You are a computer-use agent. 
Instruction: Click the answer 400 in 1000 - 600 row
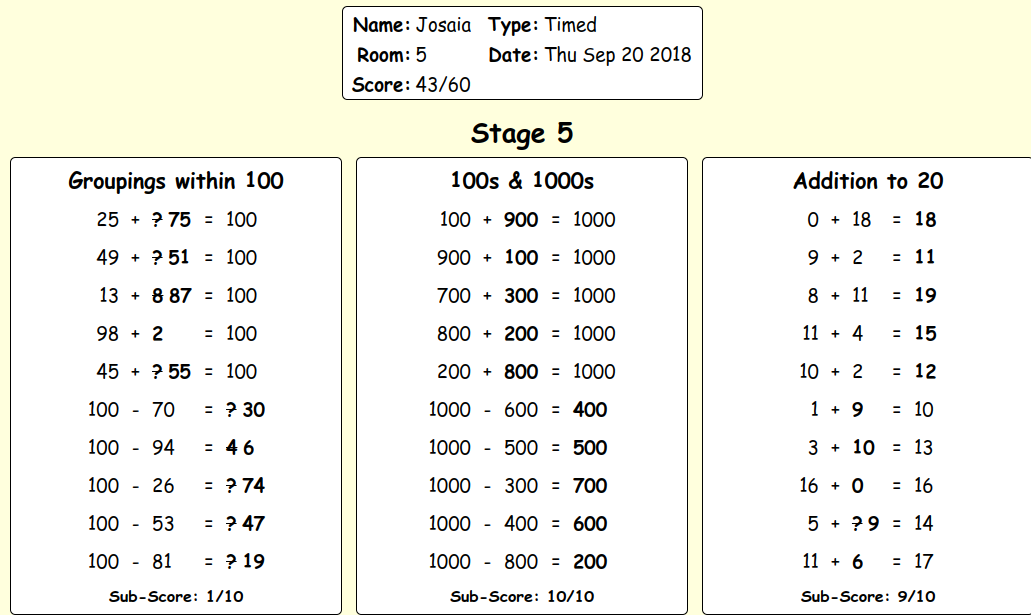(590, 410)
